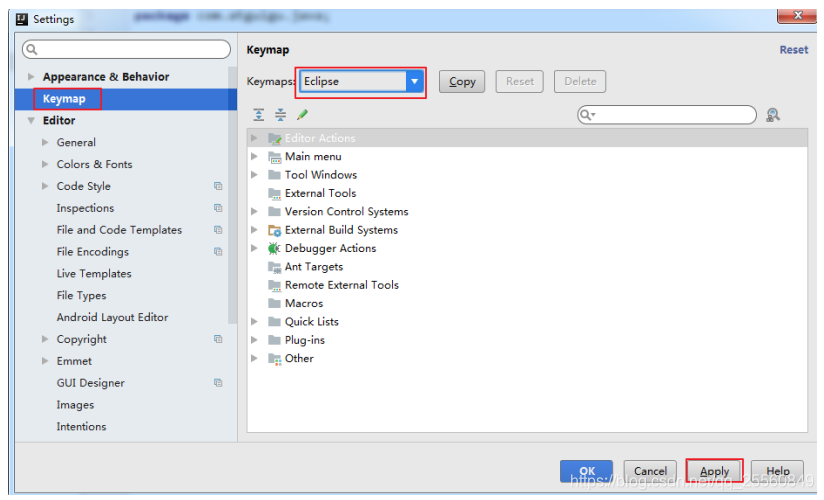Expand the Plug-ins group arrow
The image size is (824, 500).
254,340
